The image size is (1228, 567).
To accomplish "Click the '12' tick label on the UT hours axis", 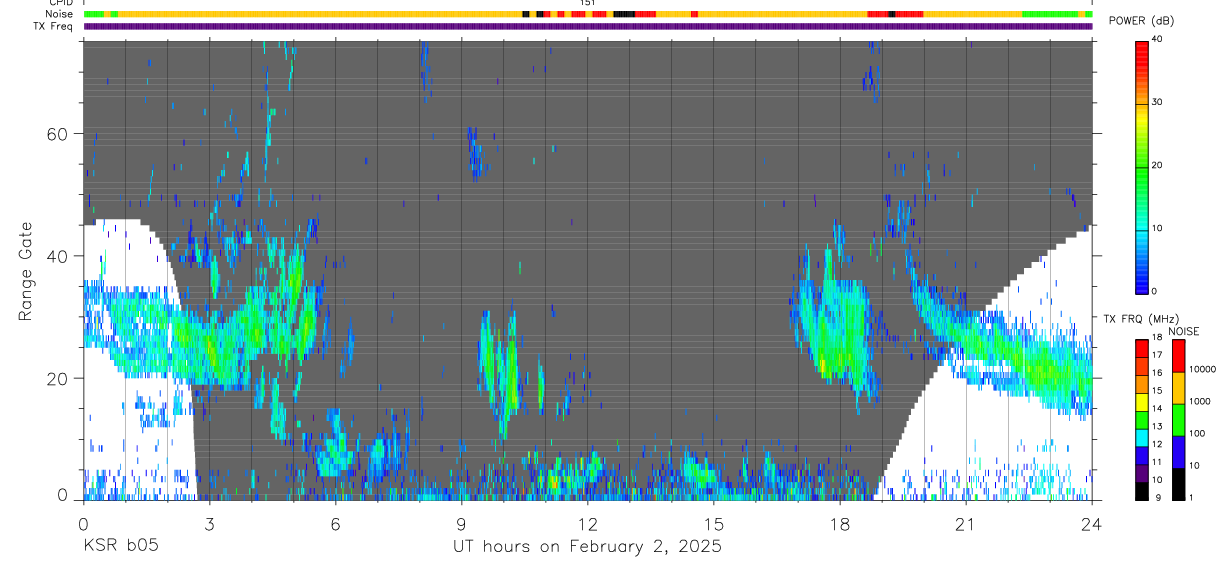I will pyautogui.click(x=588, y=523).
